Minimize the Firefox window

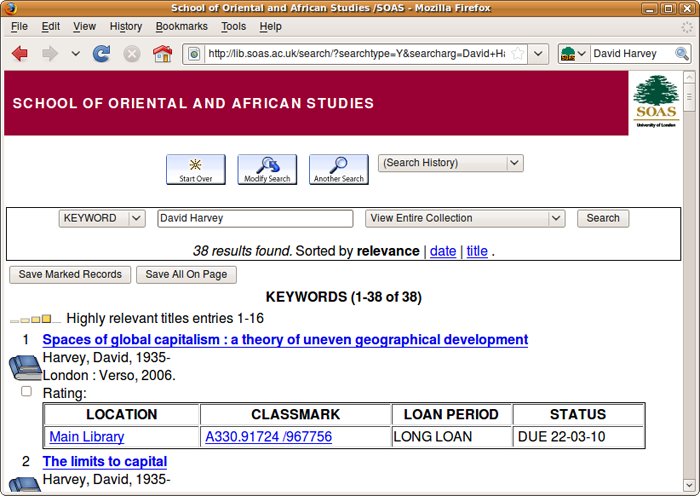pyautogui.click(x=649, y=8)
